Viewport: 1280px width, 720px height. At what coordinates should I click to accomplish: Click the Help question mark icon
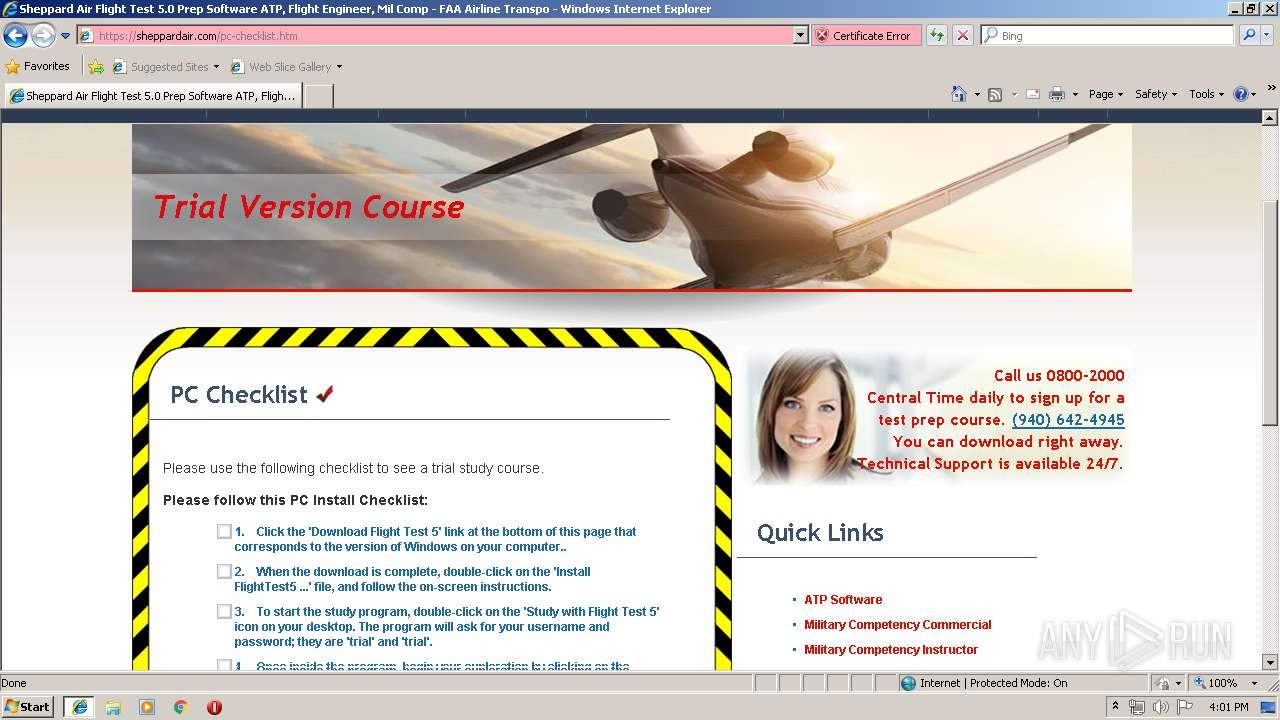click(1240, 94)
